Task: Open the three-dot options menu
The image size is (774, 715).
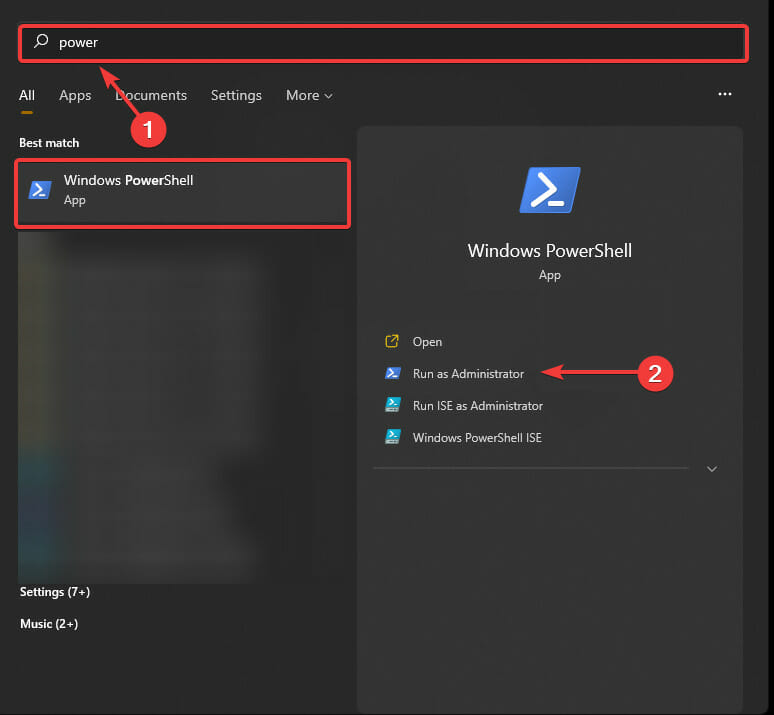Action: [725, 94]
